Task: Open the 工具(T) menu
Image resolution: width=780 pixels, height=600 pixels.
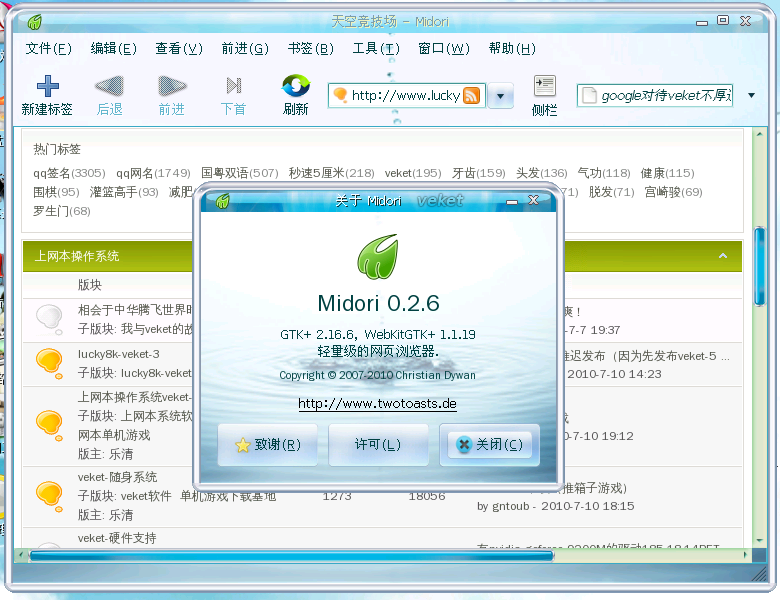Action: tap(376, 48)
